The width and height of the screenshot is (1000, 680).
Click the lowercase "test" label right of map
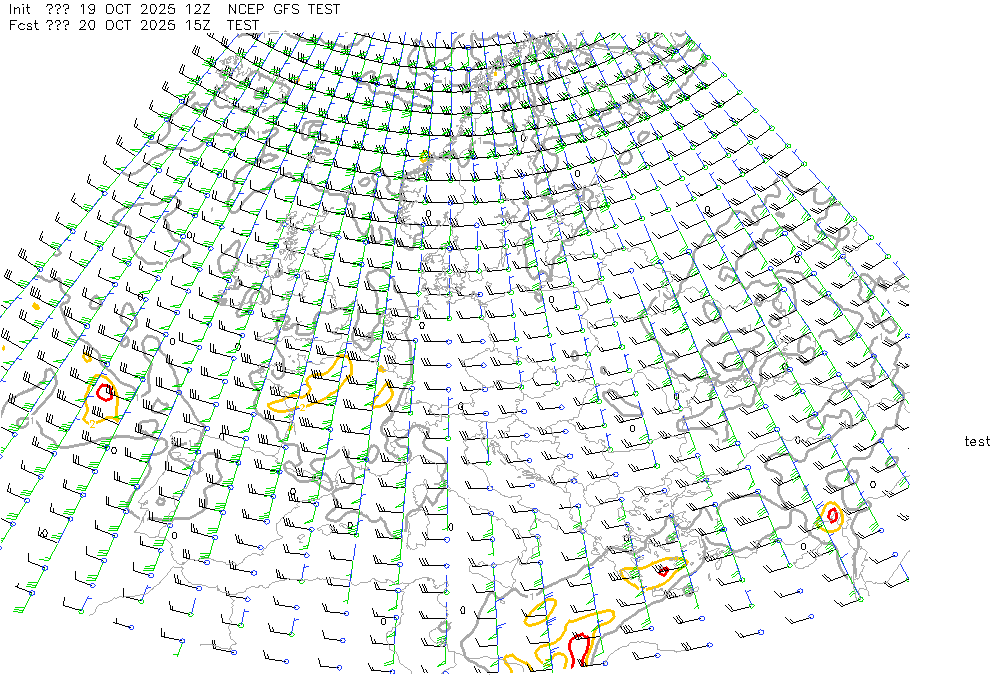(x=977, y=441)
